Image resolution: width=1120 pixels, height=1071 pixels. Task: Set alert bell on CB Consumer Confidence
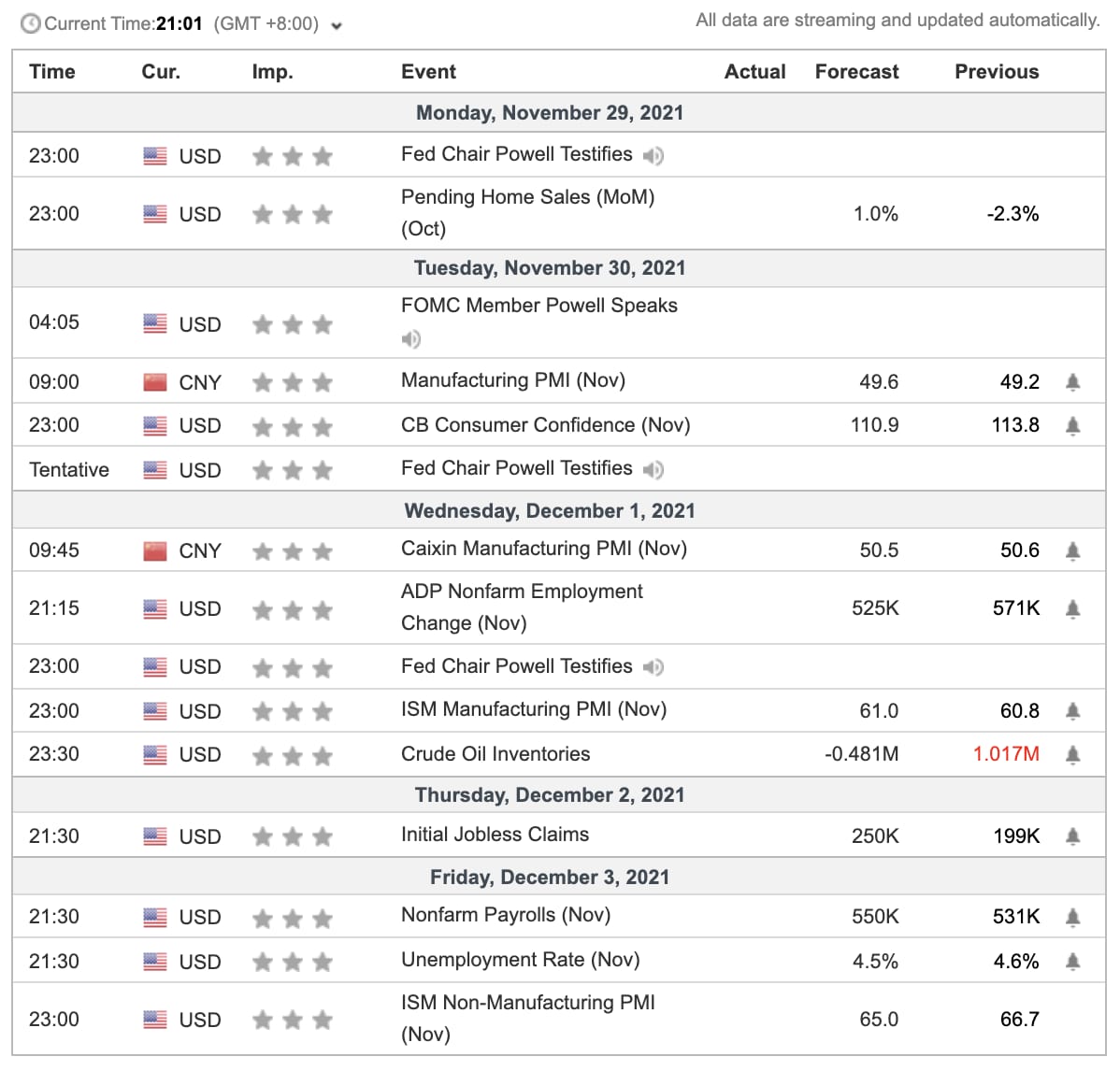[x=1072, y=426]
